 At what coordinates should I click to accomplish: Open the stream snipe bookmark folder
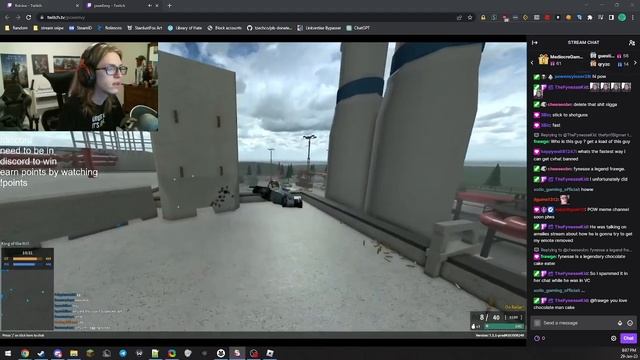pyautogui.click(x=48, y=28)
